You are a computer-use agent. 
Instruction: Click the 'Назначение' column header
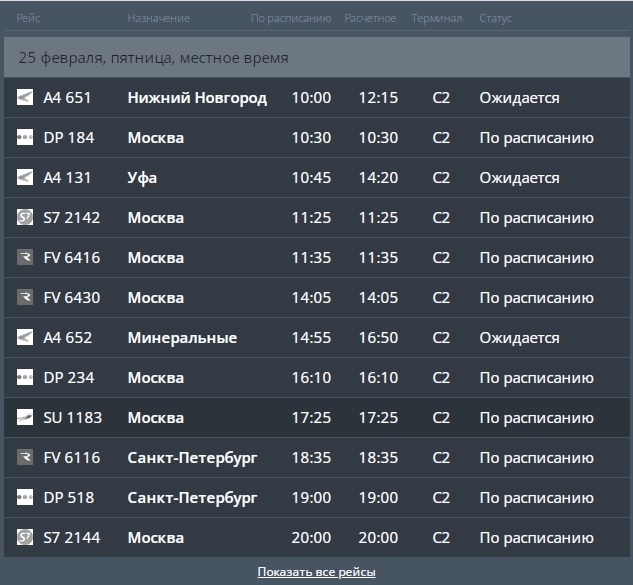coord(158,18)
